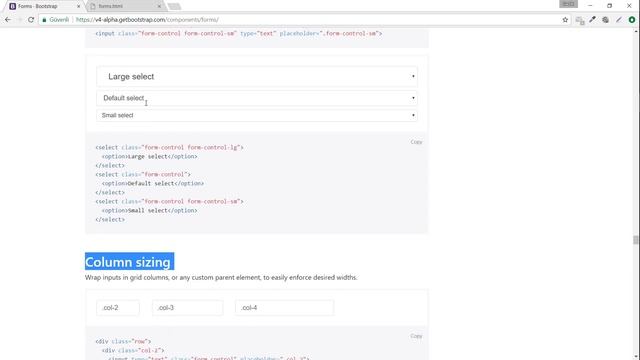Screen dimensions: 640x360
Task: Click the form-control-sm input code line at top
Action: pyautogui.click(x=239, y=33)
